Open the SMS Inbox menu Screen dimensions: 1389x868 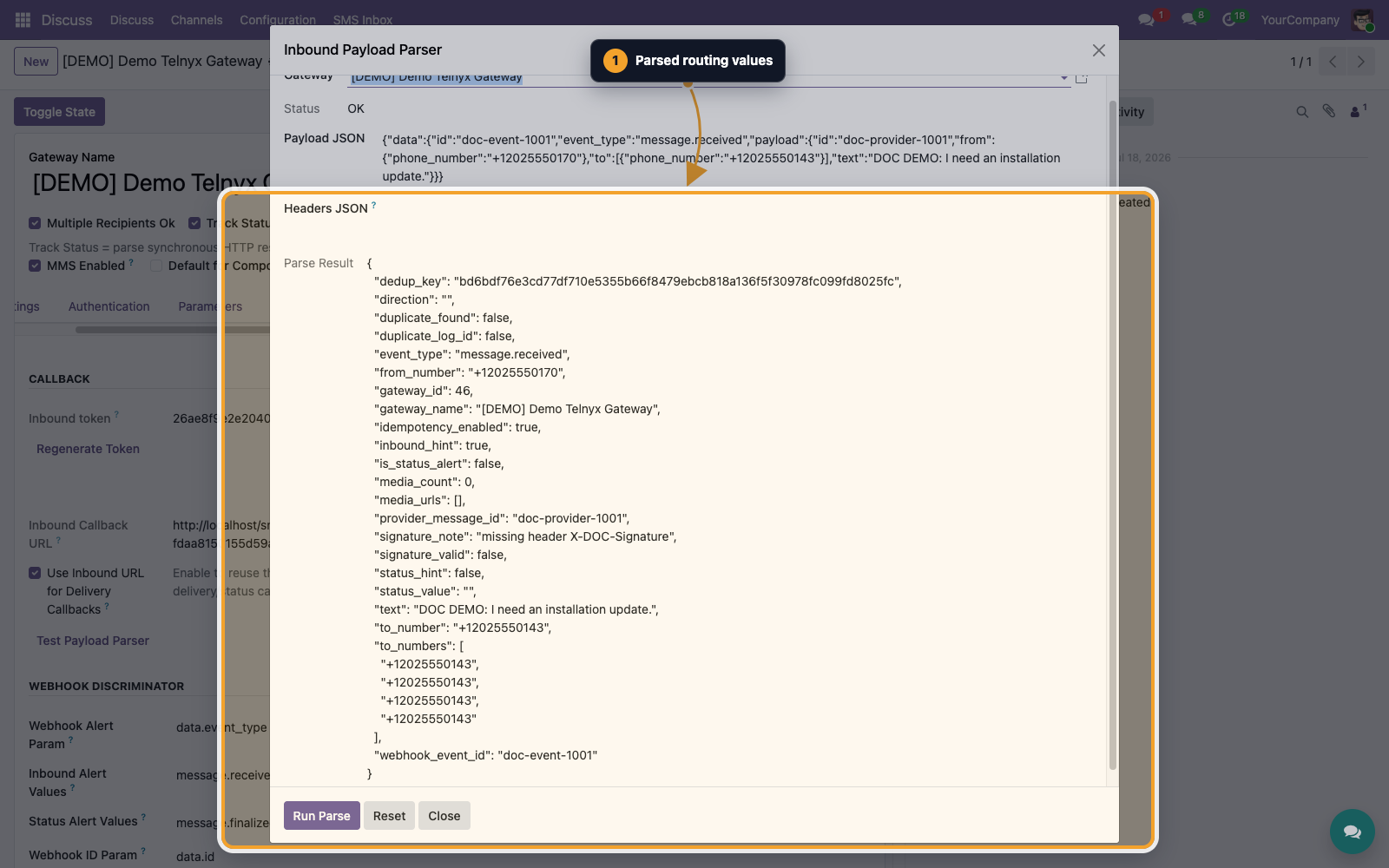point(363,20)
